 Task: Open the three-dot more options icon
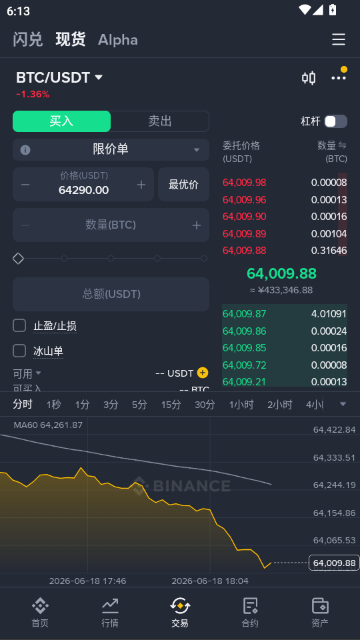pyautogui.click(x=338, y=78)
